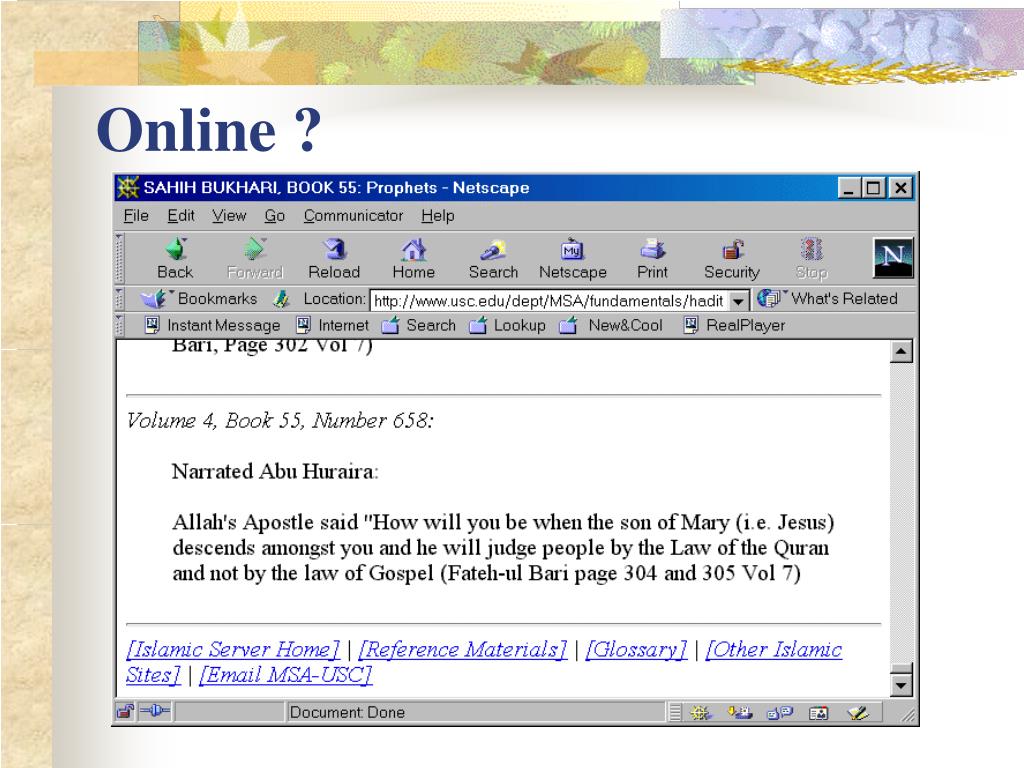Viewport: 1024px width, 768px height.
Task: Open the Communicator menu
Action: pos(353,216)
